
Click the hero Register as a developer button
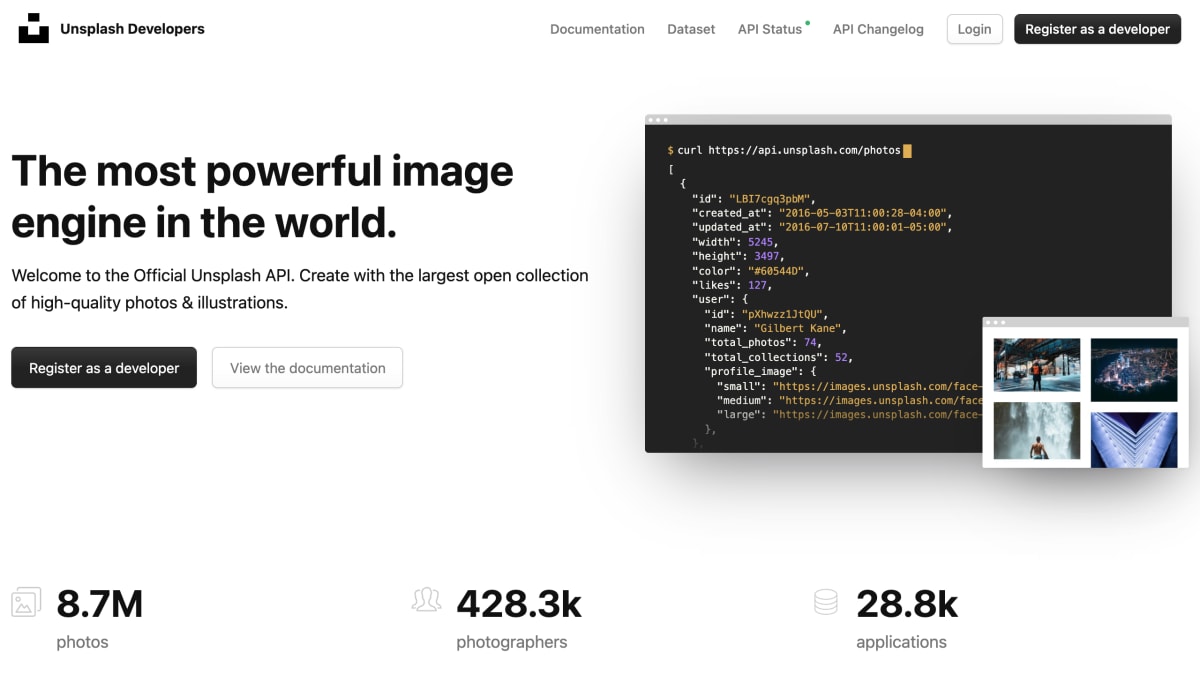104,368
